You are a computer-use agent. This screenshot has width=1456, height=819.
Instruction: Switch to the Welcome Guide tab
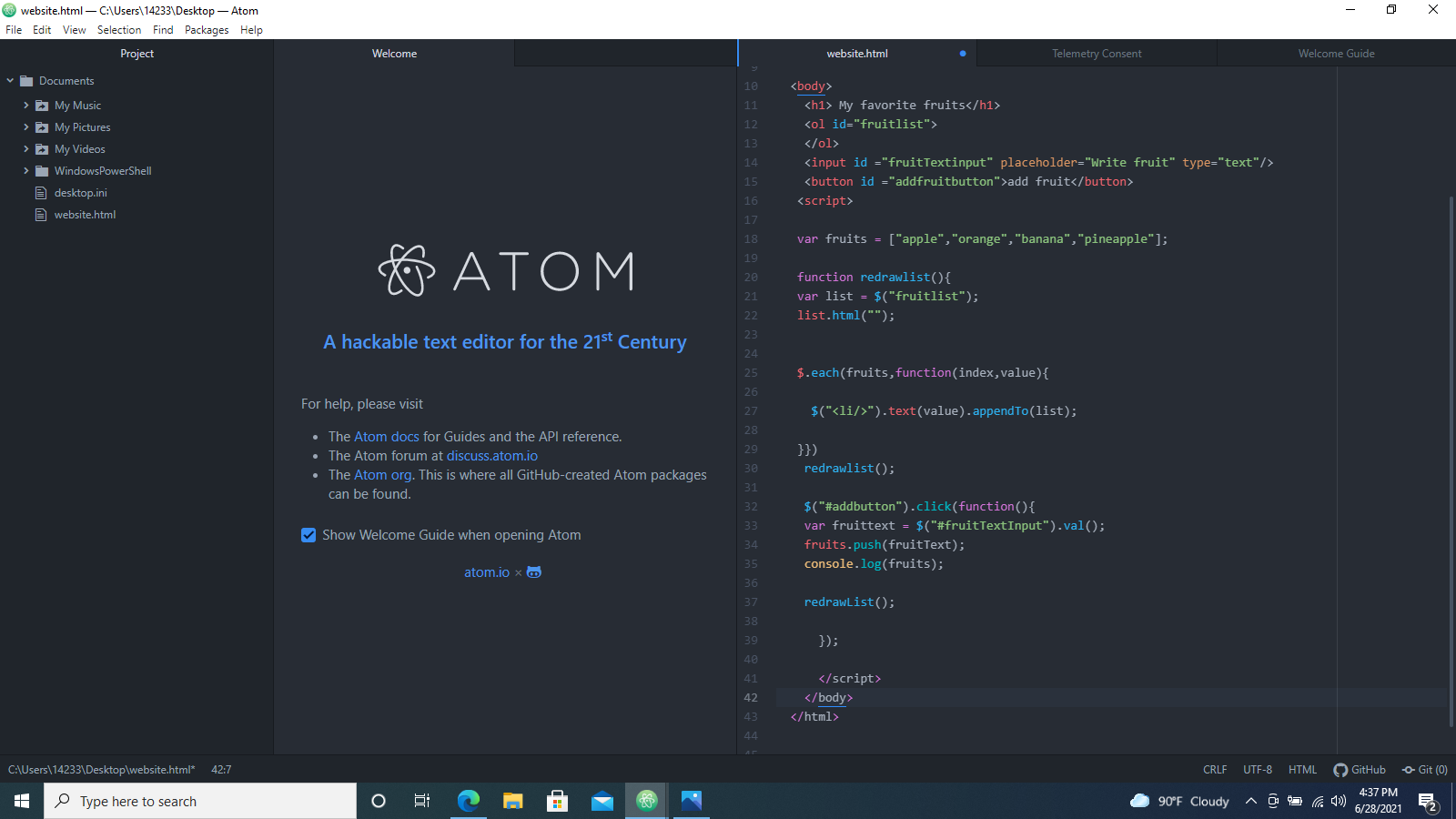(x=1336, y=54)
